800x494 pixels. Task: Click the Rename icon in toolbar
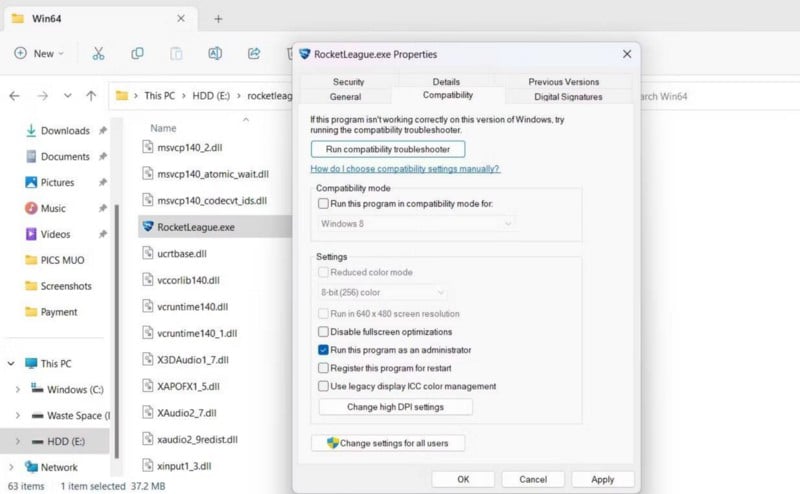click(x=215, y=53)
